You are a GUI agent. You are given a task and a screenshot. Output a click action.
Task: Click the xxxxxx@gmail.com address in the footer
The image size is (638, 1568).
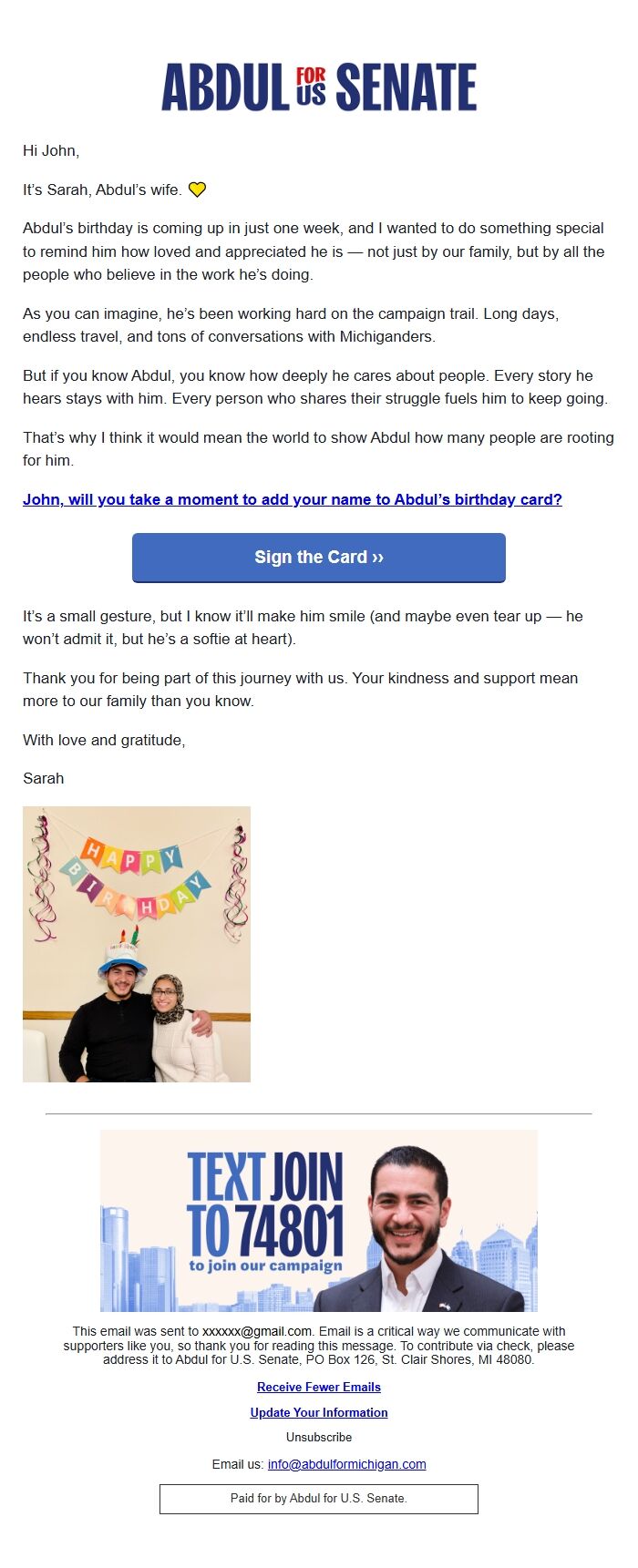pyautogui.click(x=257, y=1331)
